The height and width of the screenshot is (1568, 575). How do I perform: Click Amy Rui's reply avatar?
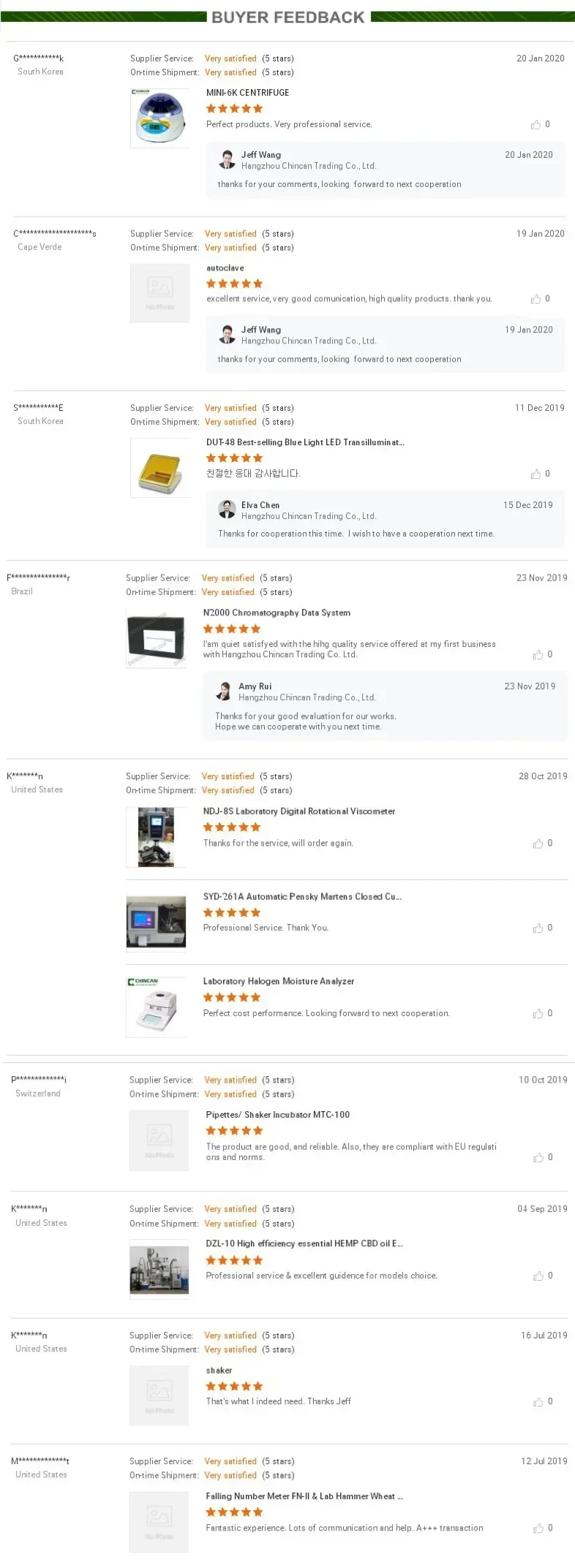[224, 690]
